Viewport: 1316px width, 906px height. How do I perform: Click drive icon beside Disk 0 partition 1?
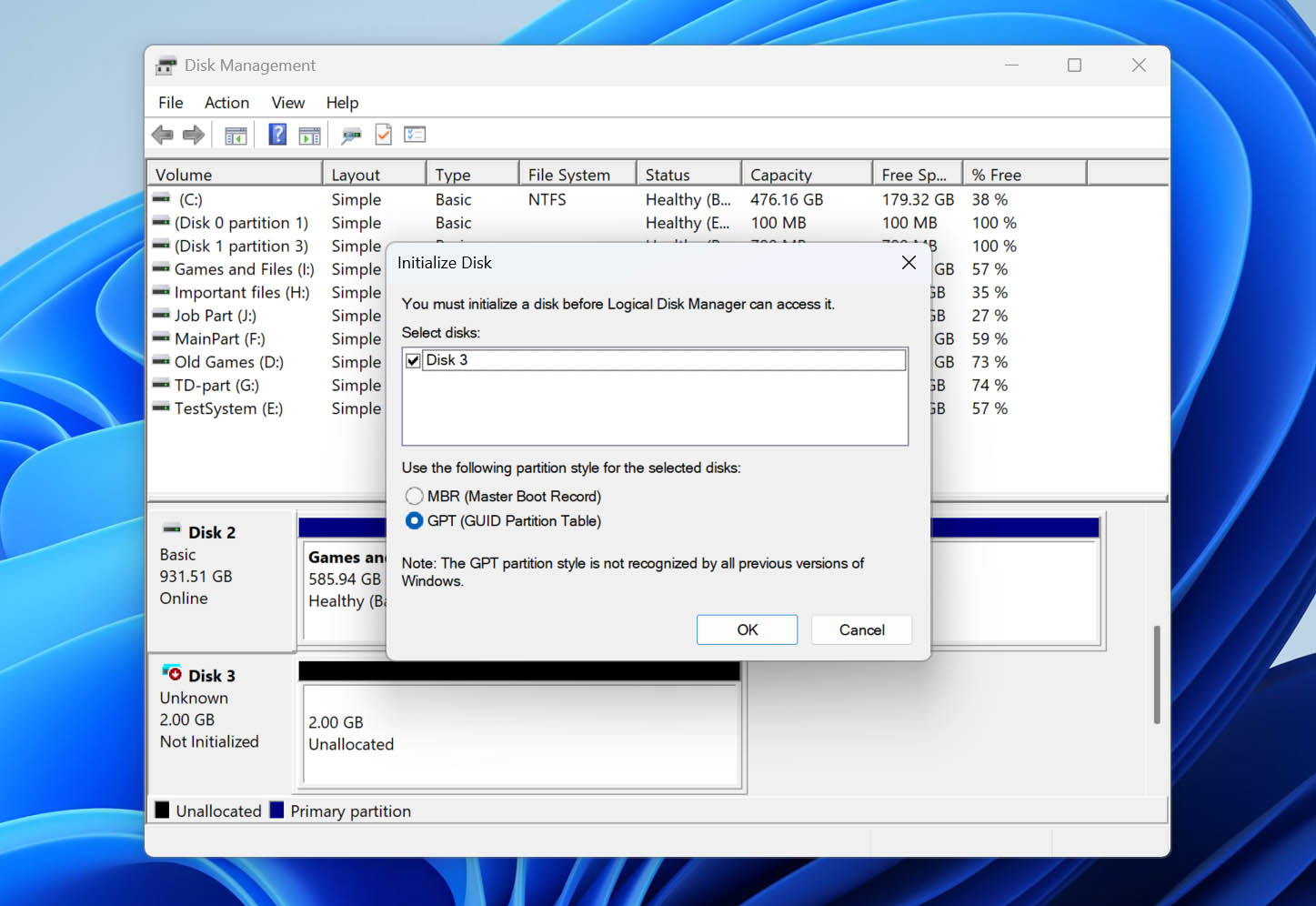pyautogui.click(x=161, y=222)
